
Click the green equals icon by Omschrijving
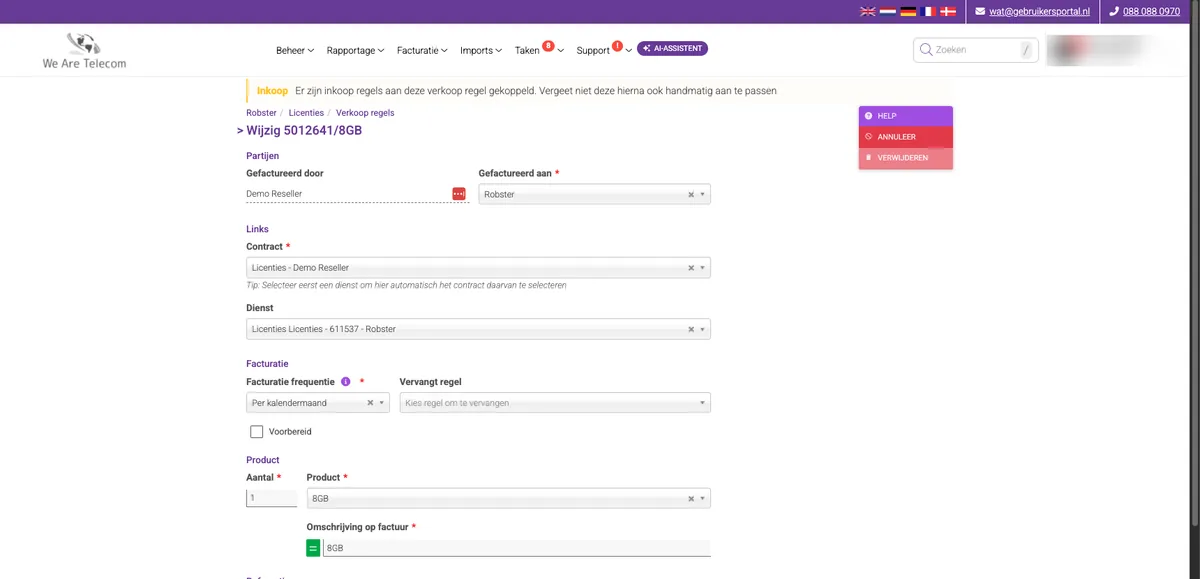313,548
